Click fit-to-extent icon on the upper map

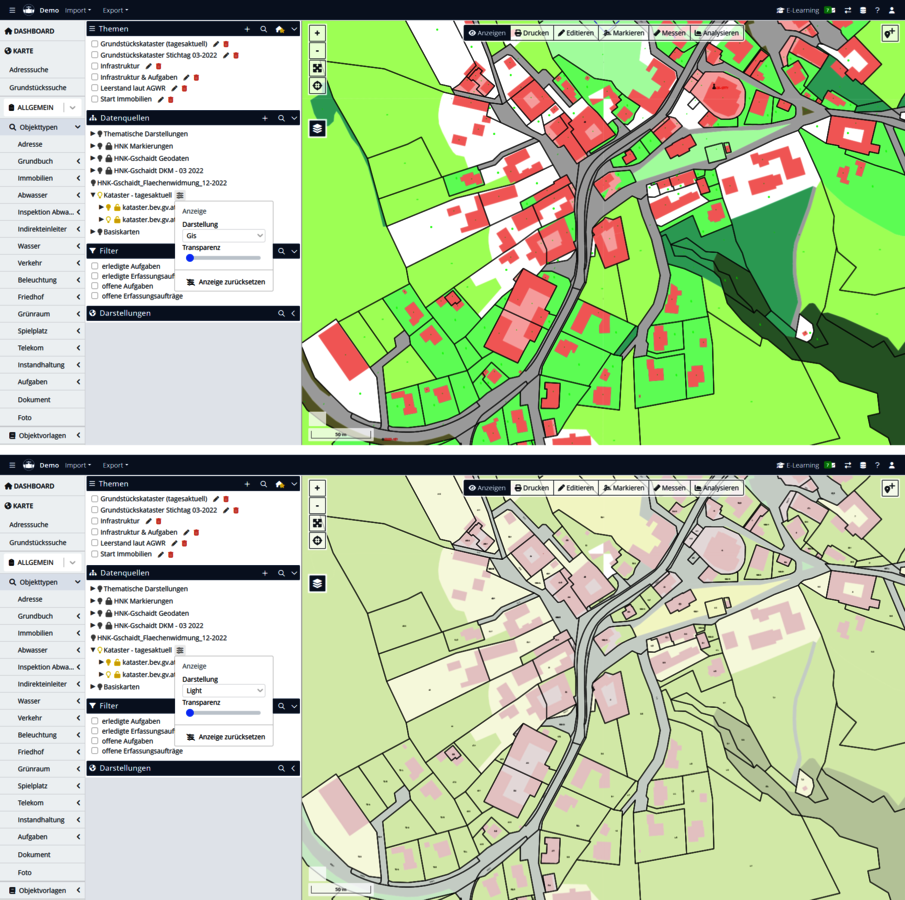coord(317,68)
